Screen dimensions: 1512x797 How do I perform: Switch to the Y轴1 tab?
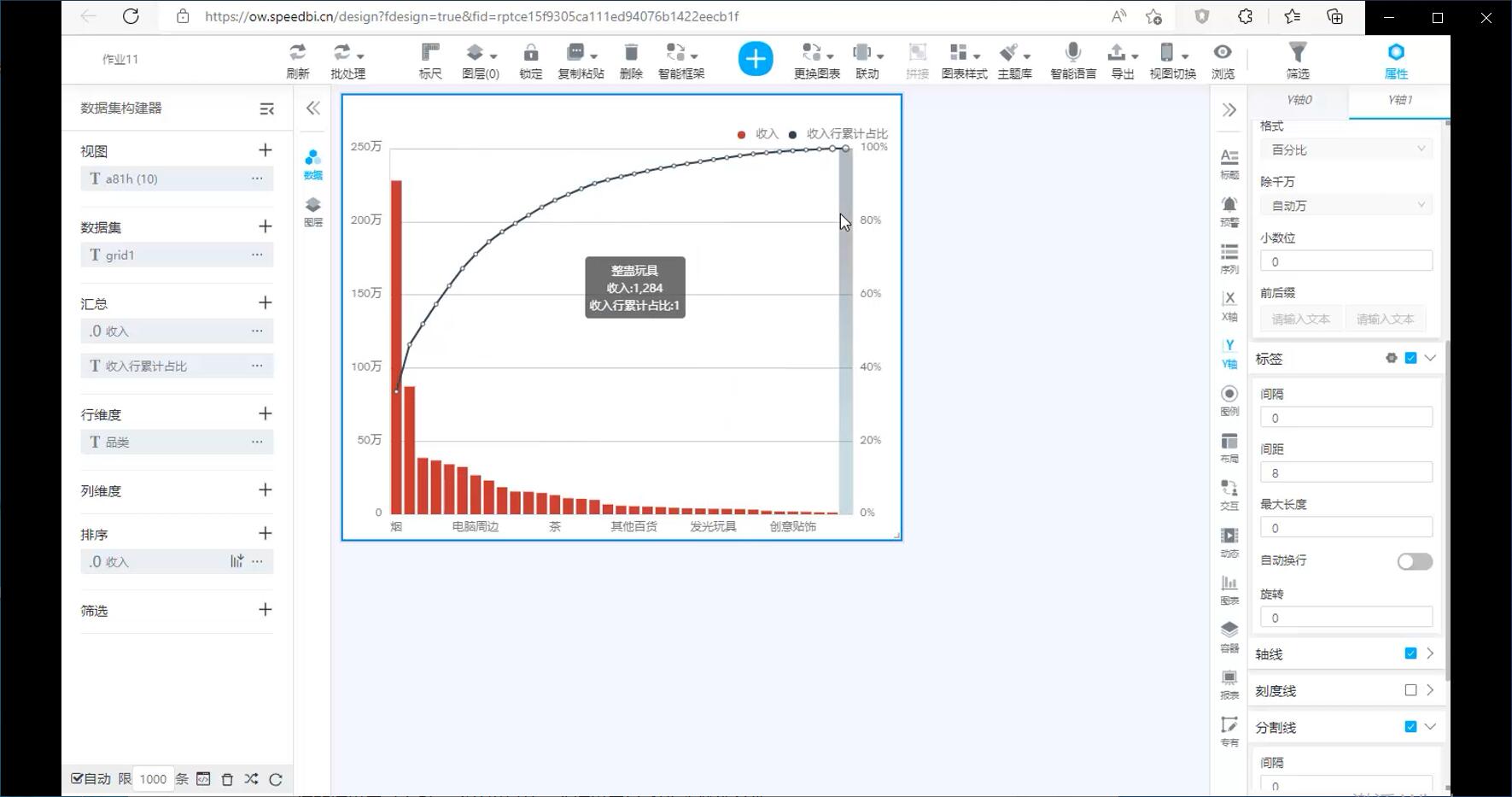click(x=1399, y=100)
